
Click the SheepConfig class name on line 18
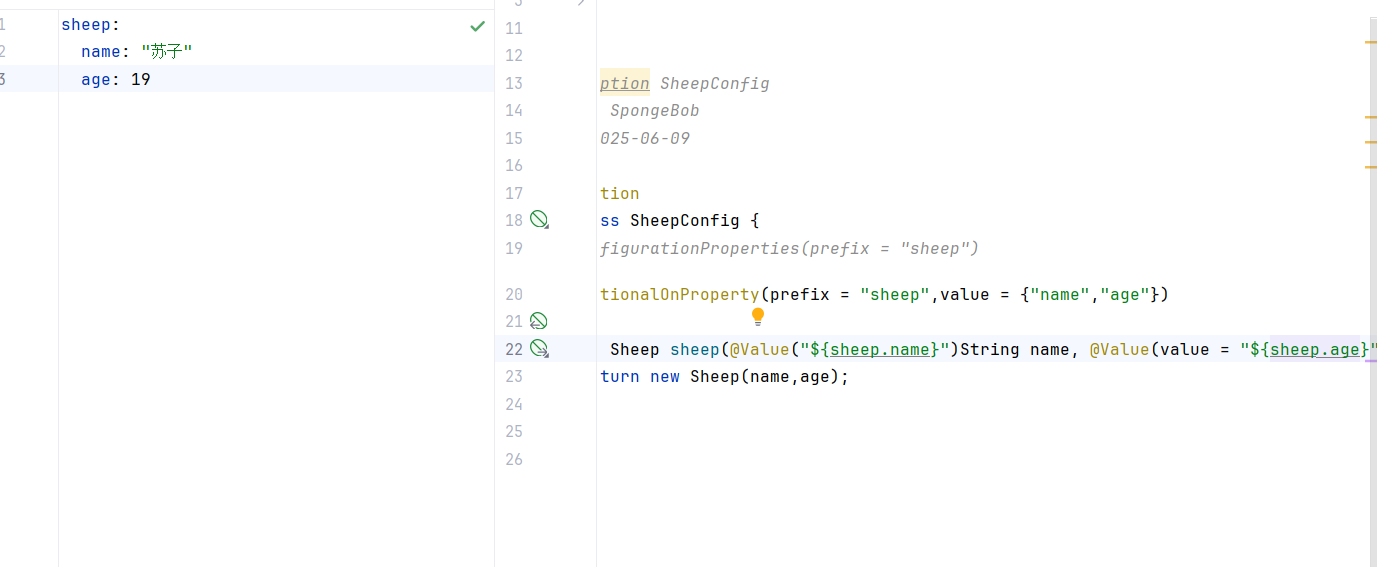click(x=685, y=221)
